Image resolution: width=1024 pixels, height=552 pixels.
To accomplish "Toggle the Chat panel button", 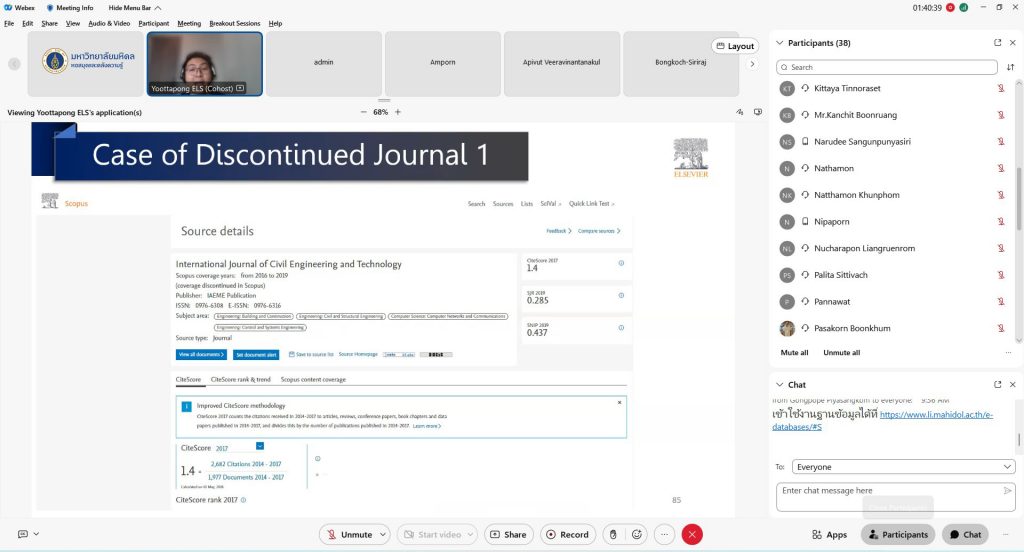I will [x=965, y=535].
